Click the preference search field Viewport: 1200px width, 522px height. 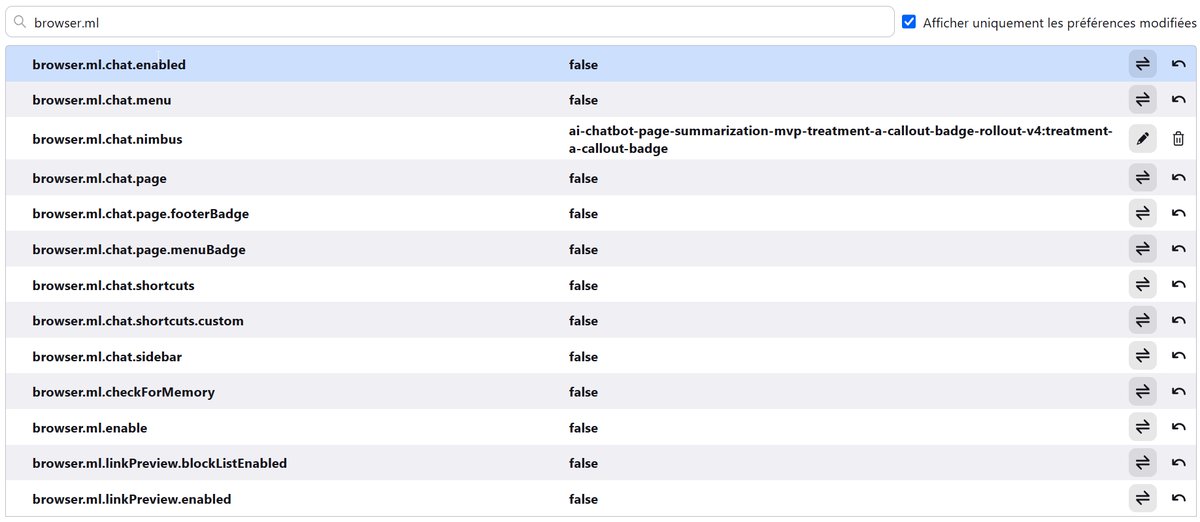click(x=449, y=21)
